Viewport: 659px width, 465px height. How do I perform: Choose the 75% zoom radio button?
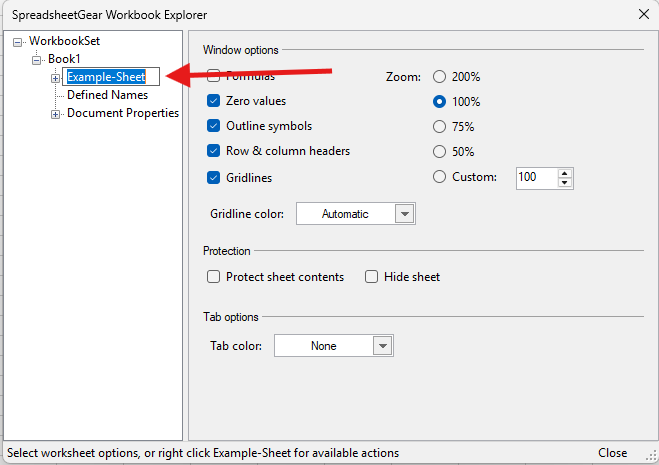[x=439, y=126]
